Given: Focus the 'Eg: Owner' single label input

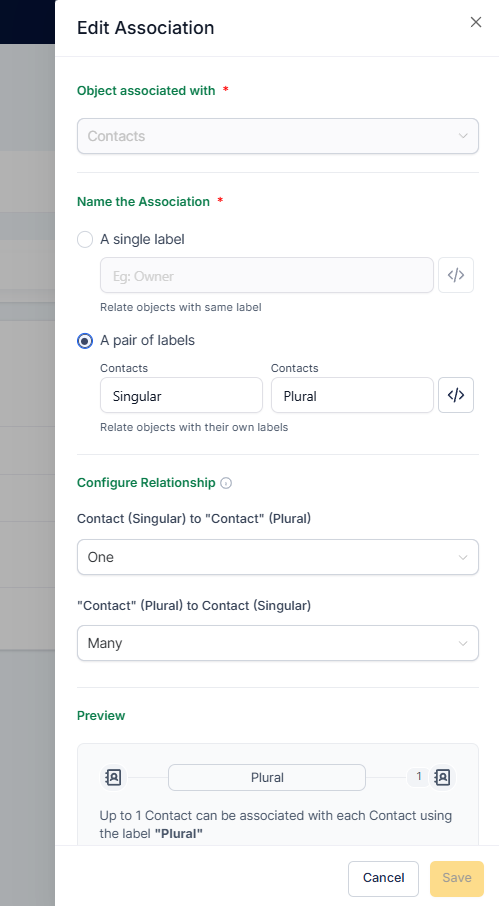Looking at the screenshot, I should coord(267,276).
